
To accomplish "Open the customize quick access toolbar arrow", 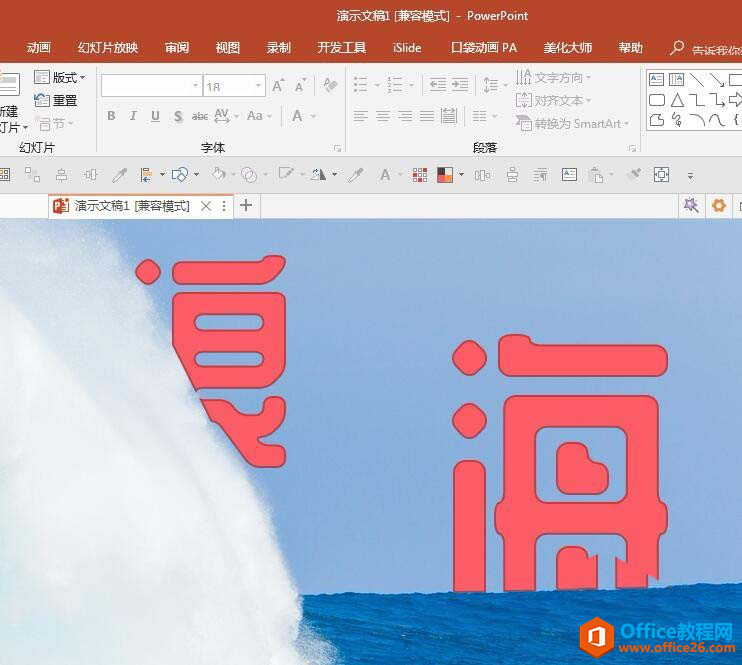I will pyautogui.click(x=690, y=176).
